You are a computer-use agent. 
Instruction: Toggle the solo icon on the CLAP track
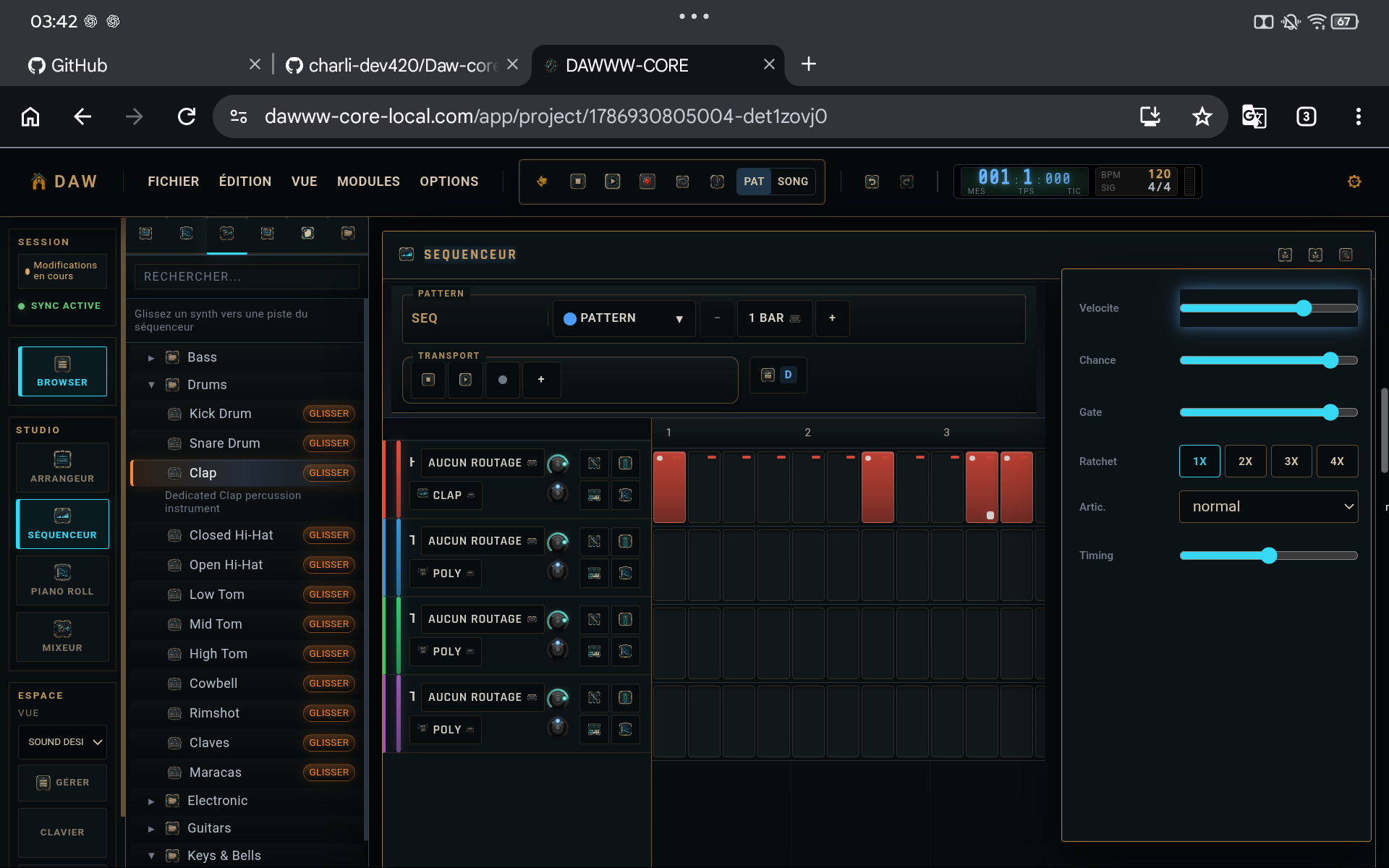coord(626,463)
